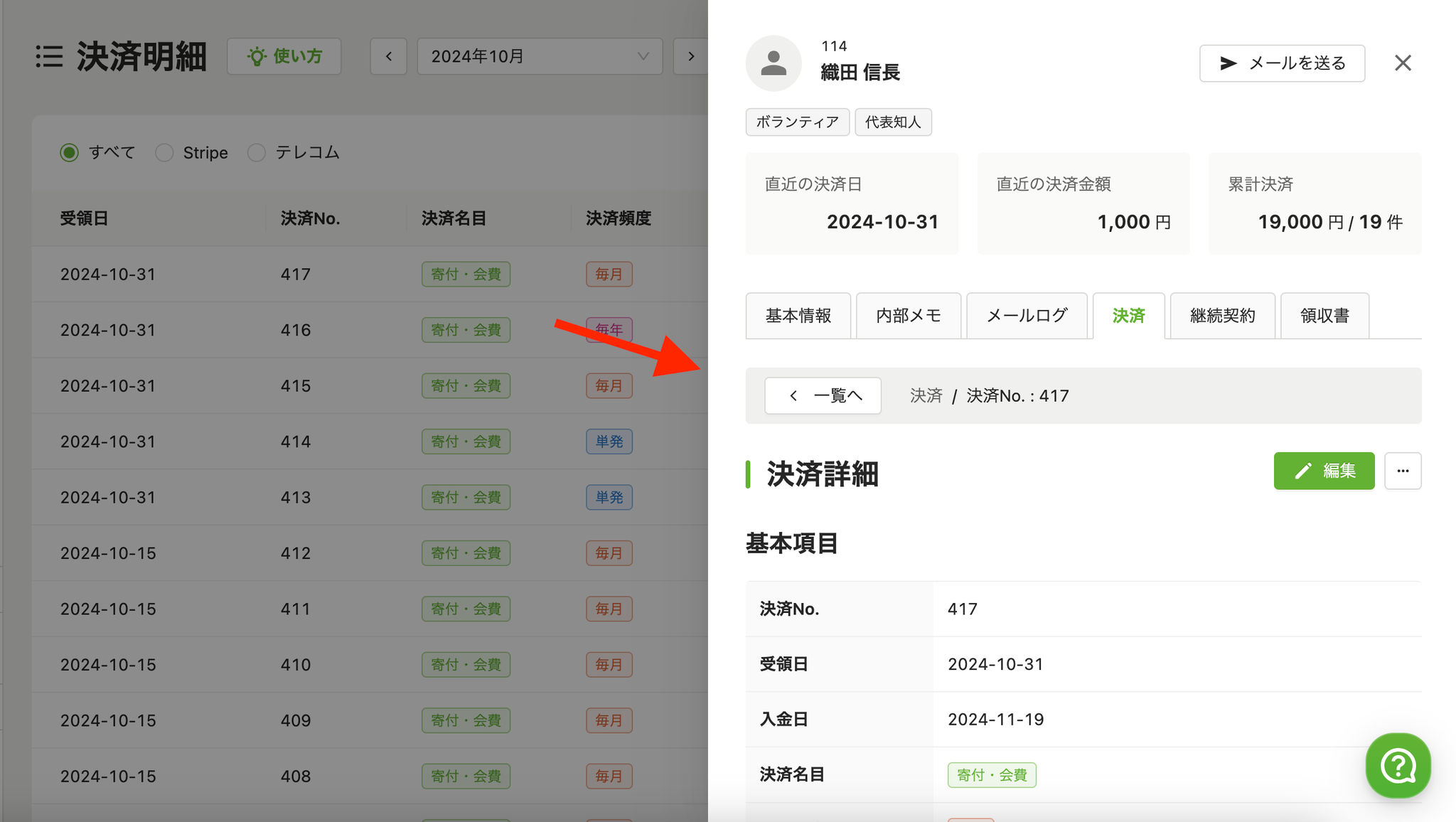1456x822 pixels.
Task: Switch to the 内部メモ tab
Action: click(909, 316)
